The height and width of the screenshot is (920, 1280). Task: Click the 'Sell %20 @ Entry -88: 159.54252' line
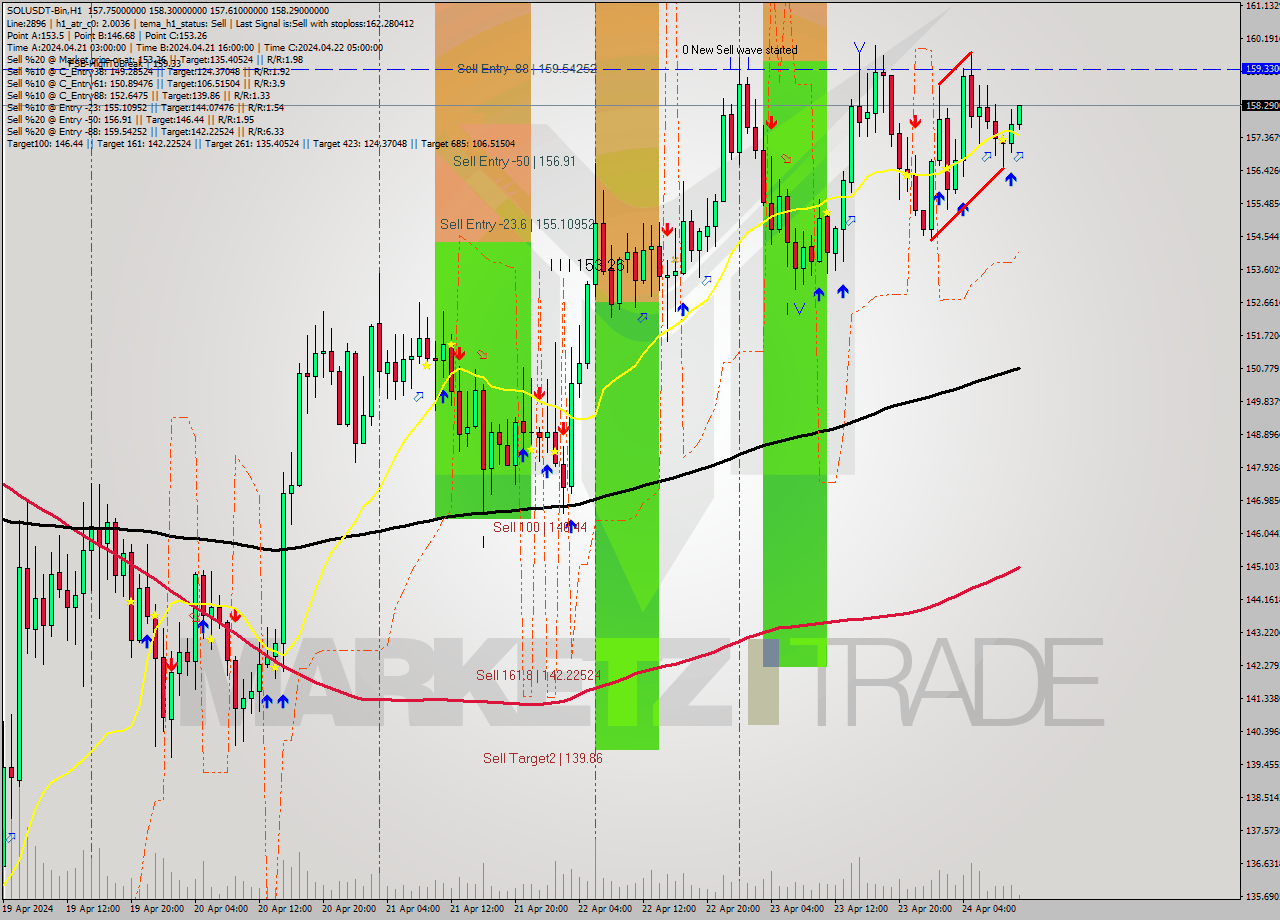point(145,131)
